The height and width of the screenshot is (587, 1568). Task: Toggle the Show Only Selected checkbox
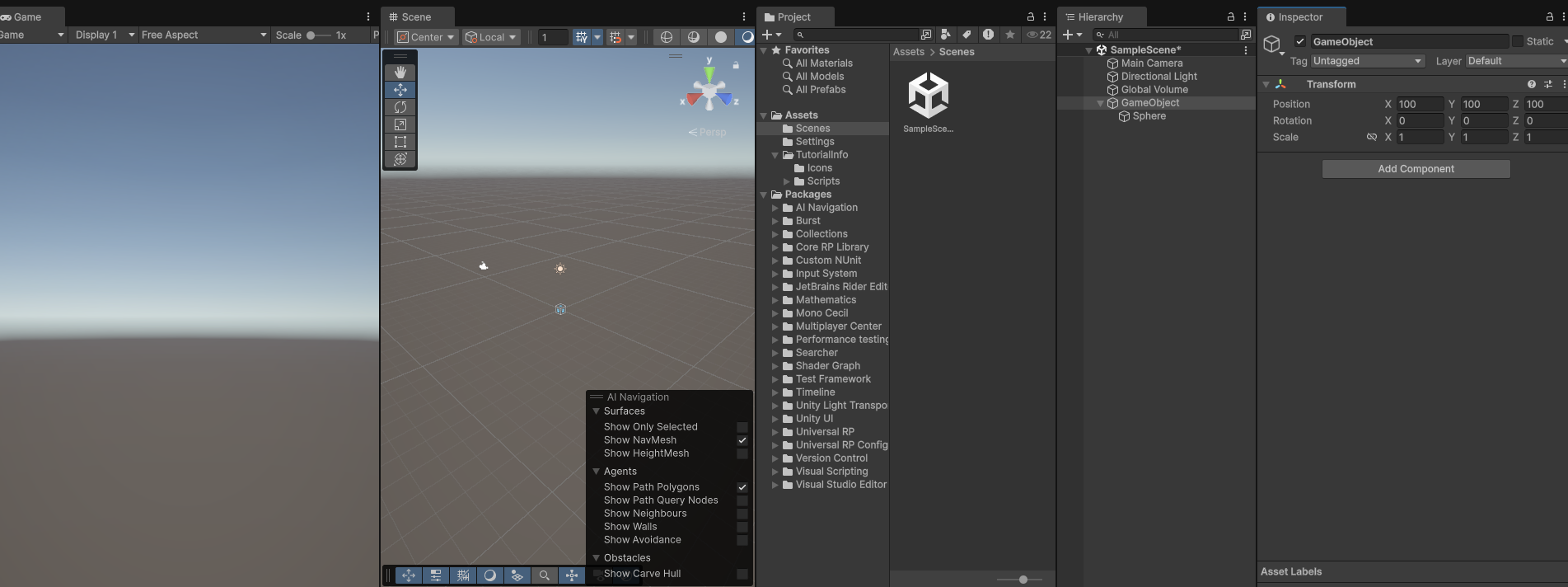742,427
